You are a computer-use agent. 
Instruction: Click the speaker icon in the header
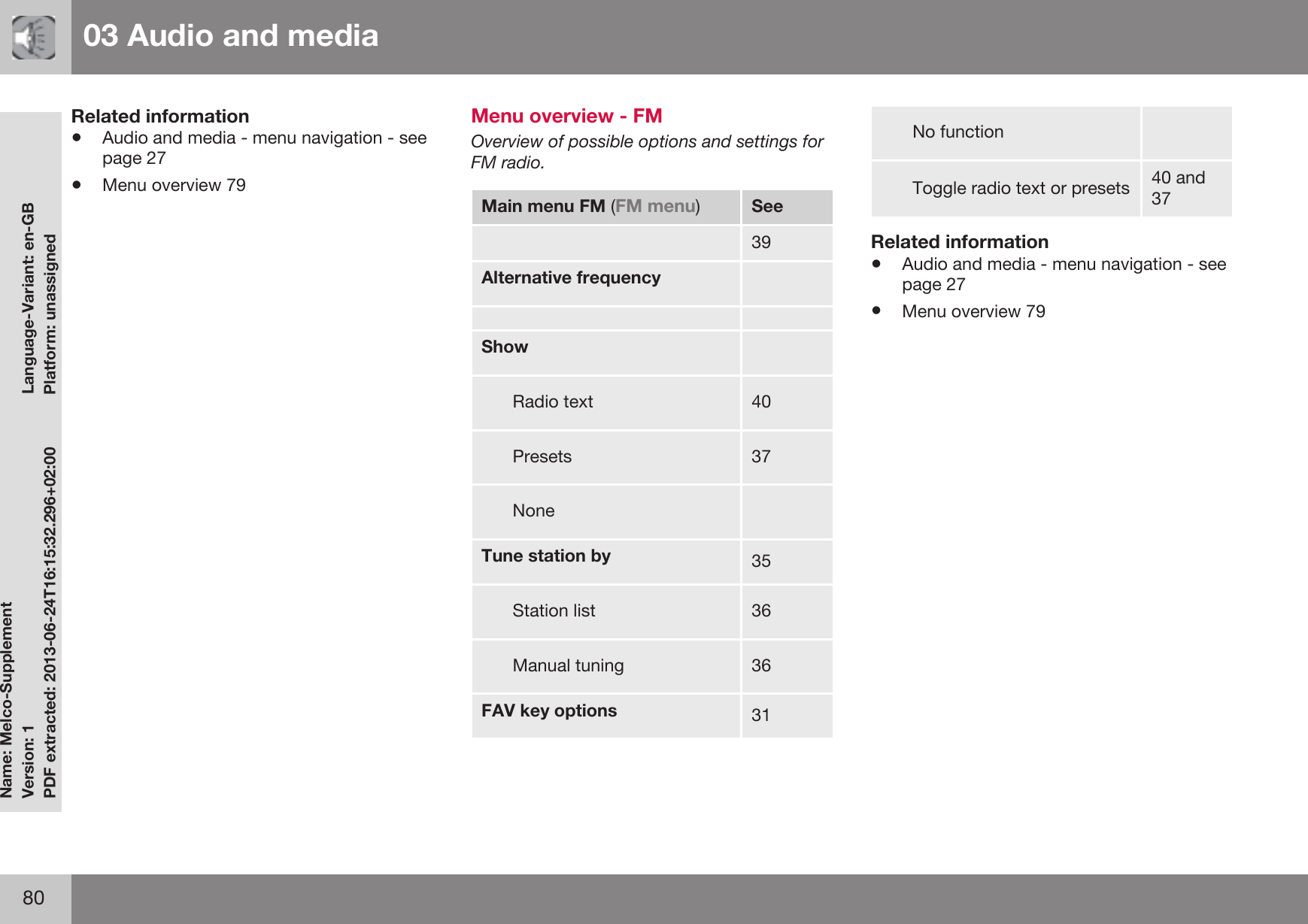pyautogui.click(x=34, y=38)
